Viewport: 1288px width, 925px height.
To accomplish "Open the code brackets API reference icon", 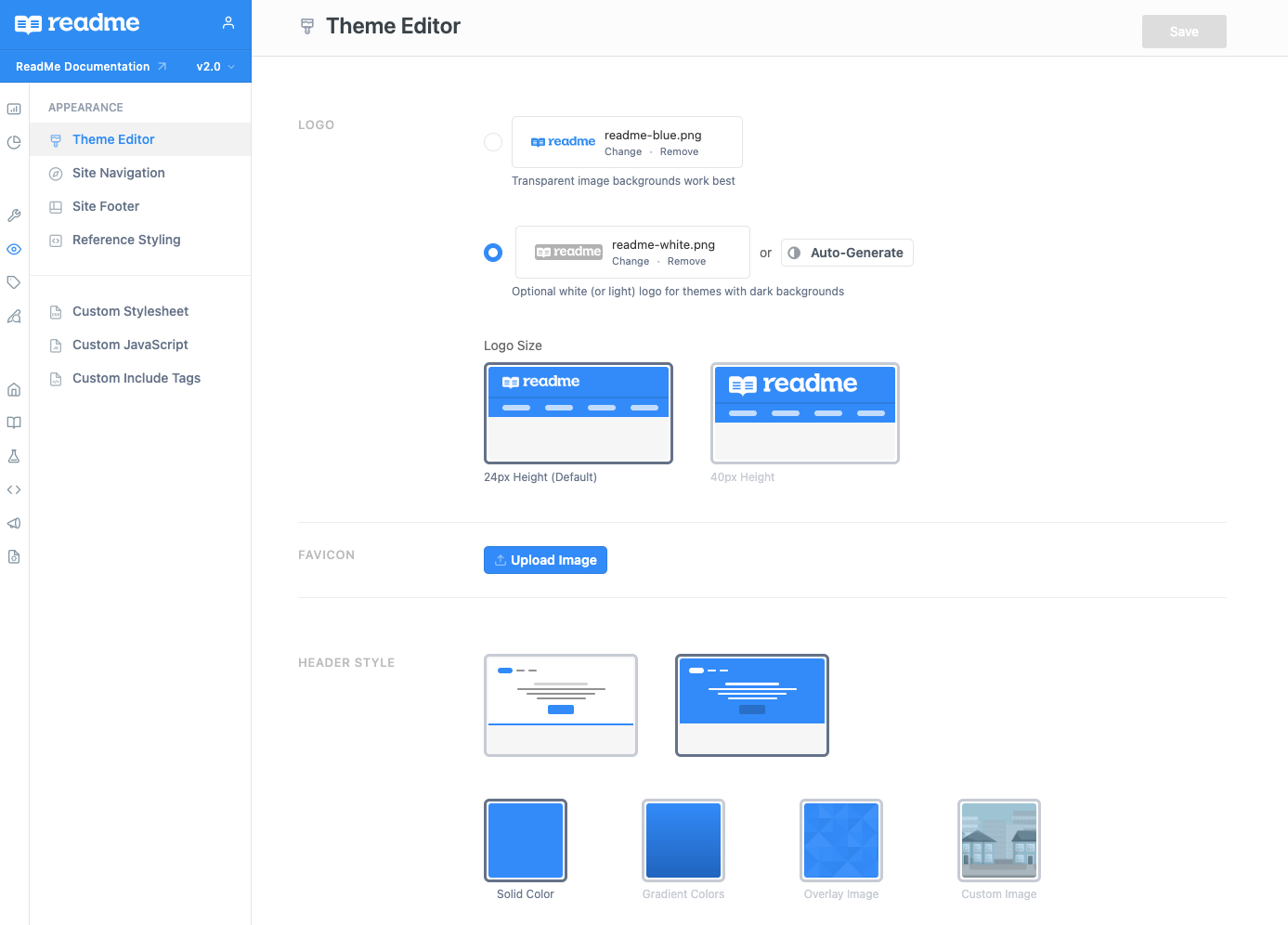I will 14,489.
